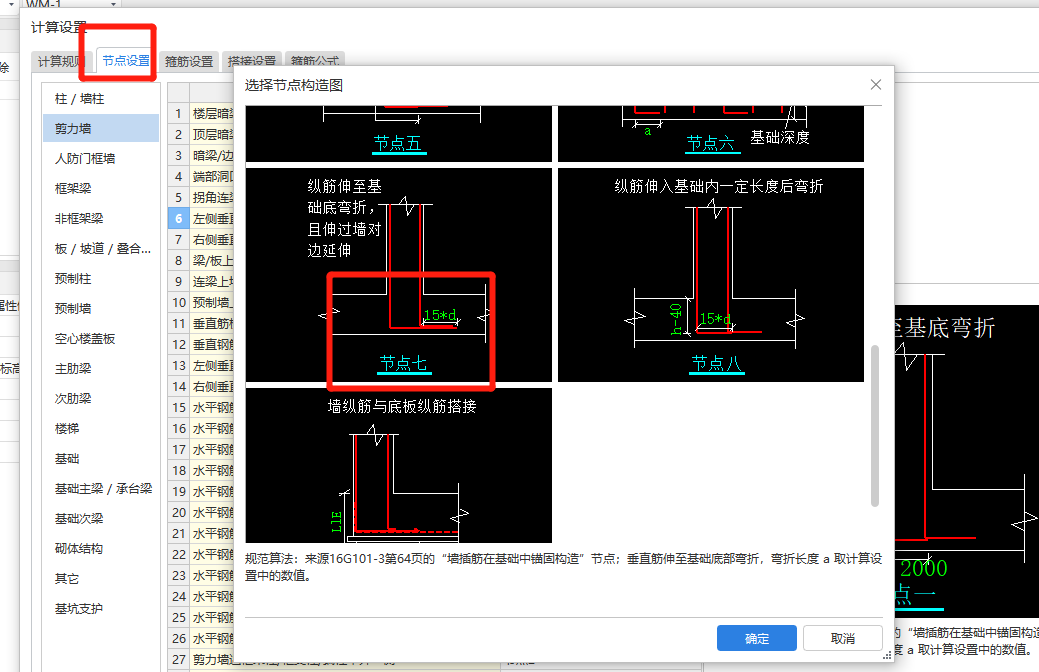The image size is (1039, 672).
Task: Switch to the 节点设置 tab
Action: (x=126, y=60)
